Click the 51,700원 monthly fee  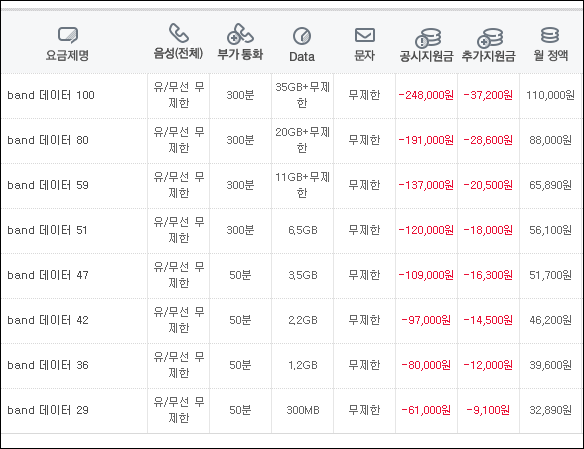pos(550,276)
